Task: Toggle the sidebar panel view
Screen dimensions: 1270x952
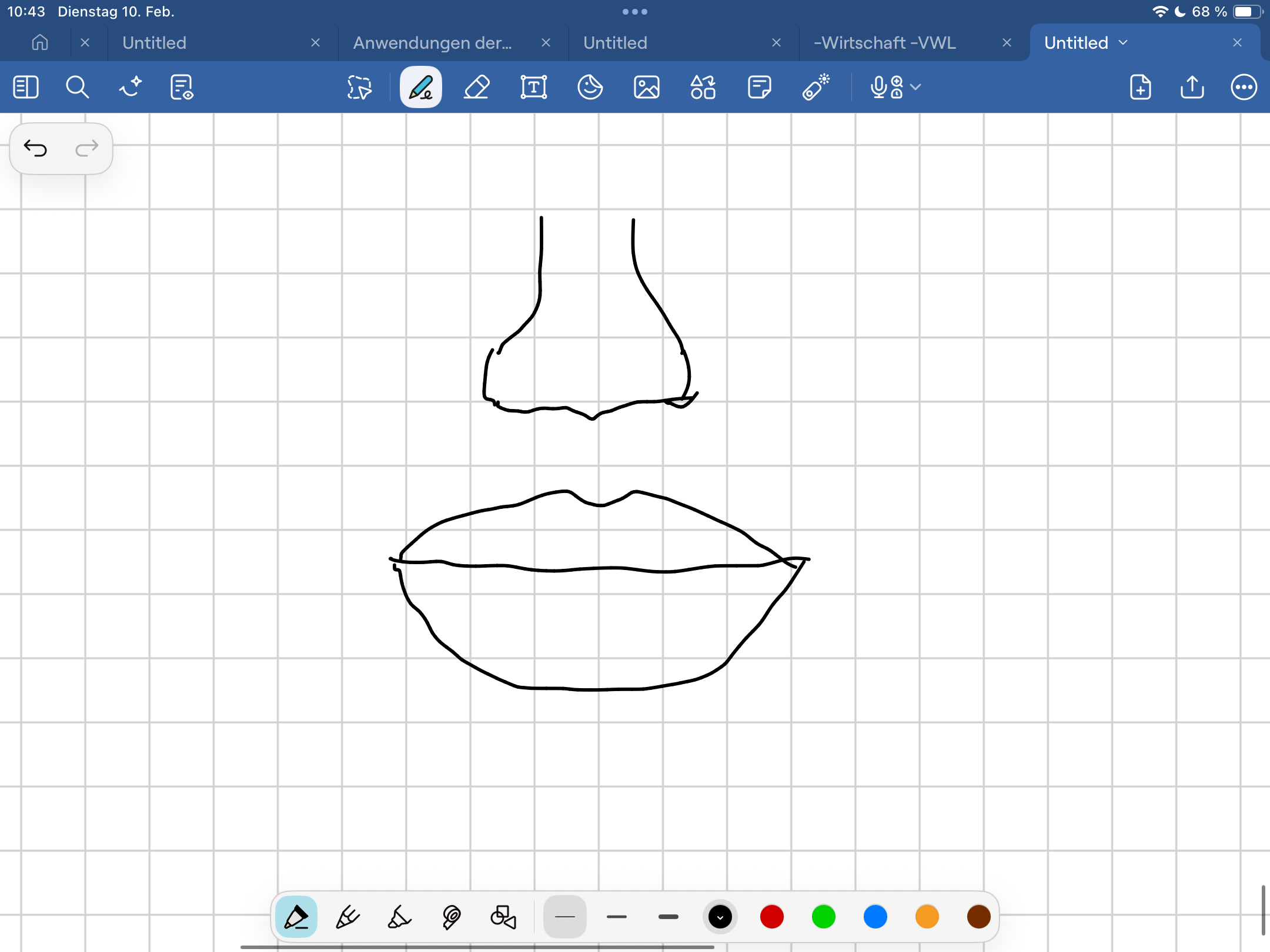Action: point(26,88)
